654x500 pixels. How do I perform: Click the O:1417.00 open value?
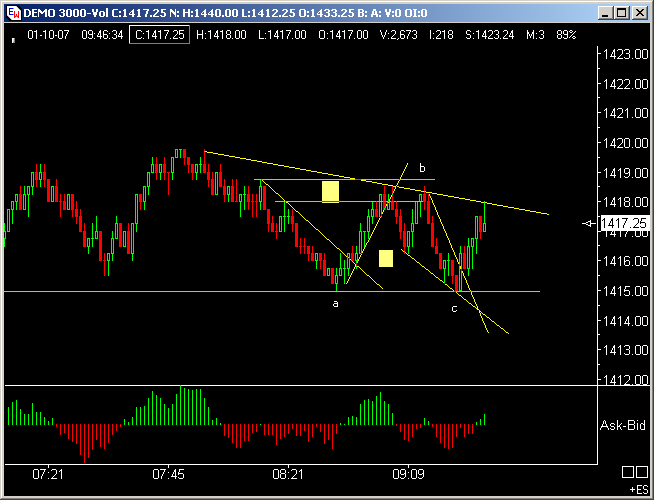[x=343, y=35]
